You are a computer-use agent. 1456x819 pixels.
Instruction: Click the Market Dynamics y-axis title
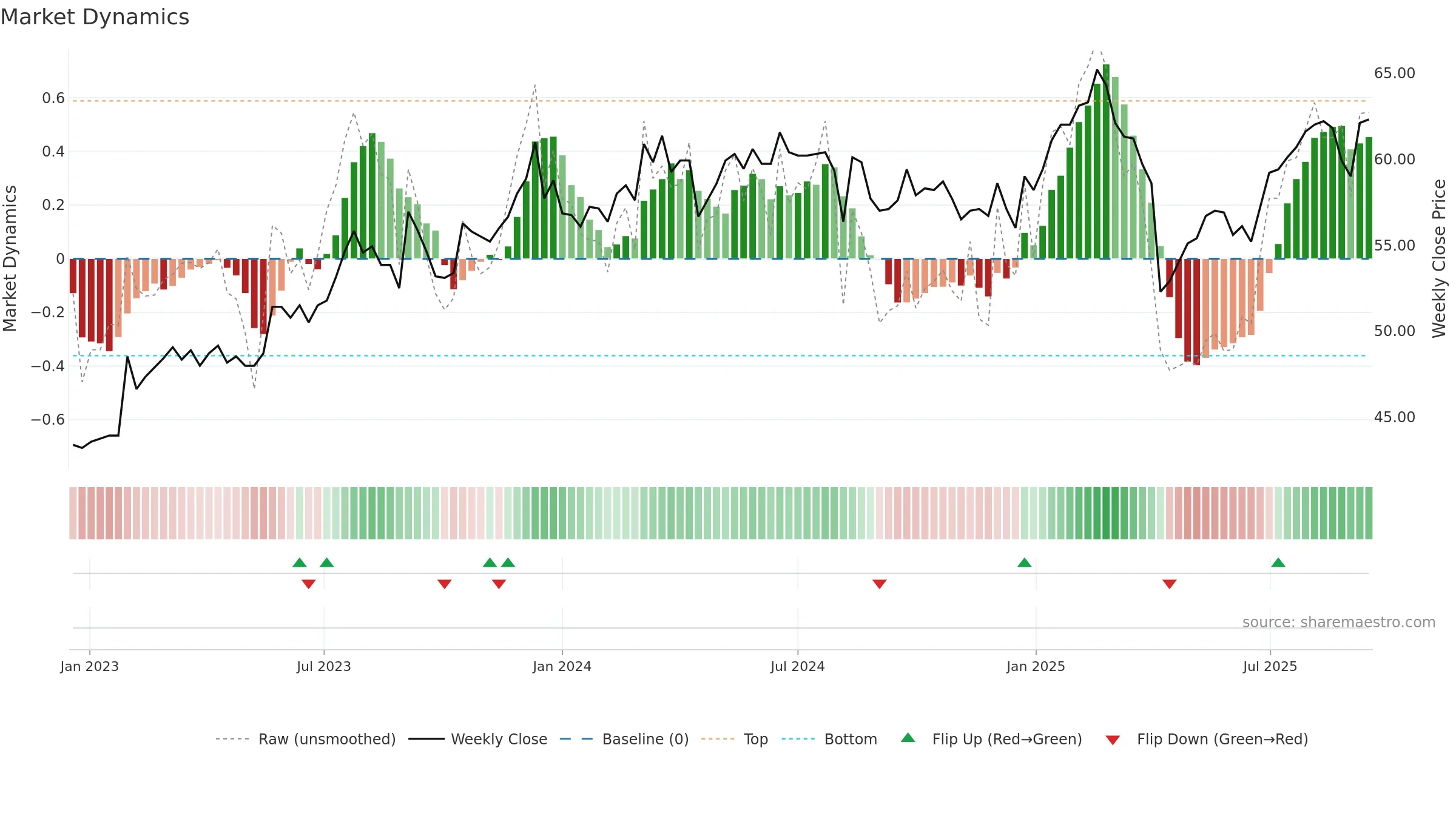point(10,258)
